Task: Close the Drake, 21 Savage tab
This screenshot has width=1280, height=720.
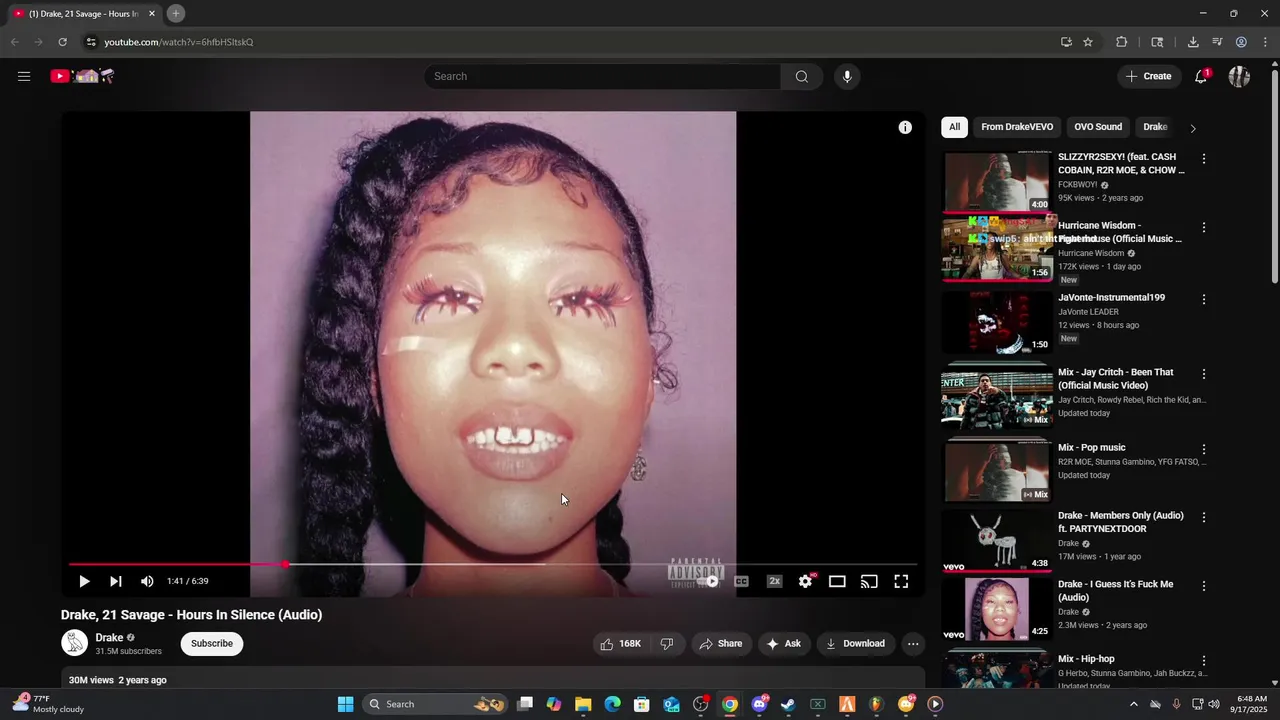Action: coord(152,14)
